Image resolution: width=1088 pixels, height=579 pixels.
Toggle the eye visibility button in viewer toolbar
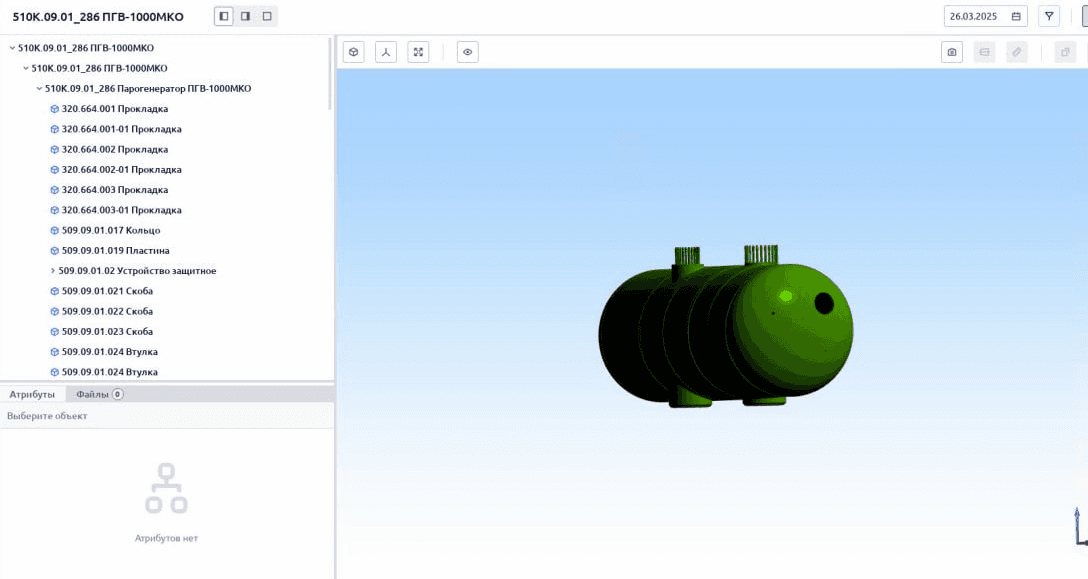pos(468,52)
